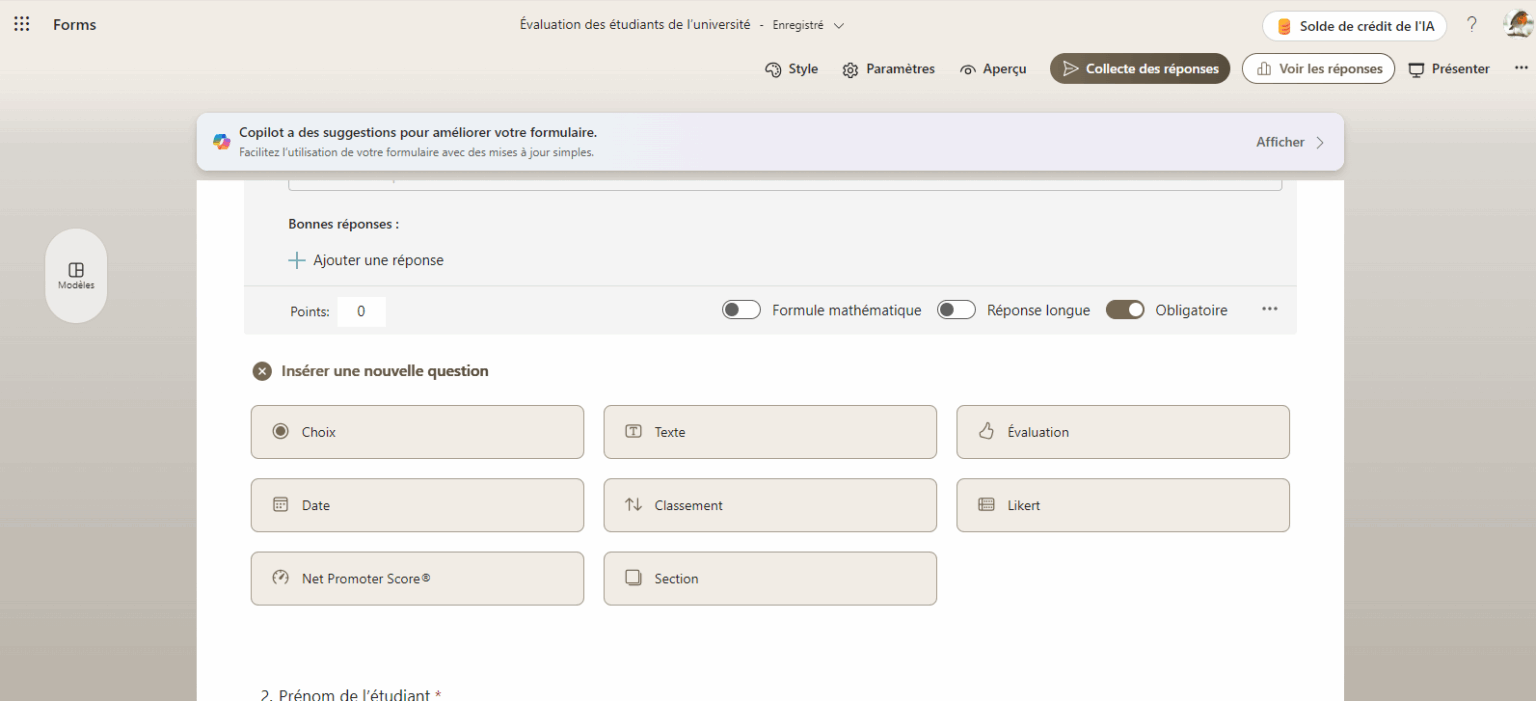Expand the Enregistré save status chevron
The width and height of the screenshot is (1536, 701).
pyautogui.click(x=838, y=24)
